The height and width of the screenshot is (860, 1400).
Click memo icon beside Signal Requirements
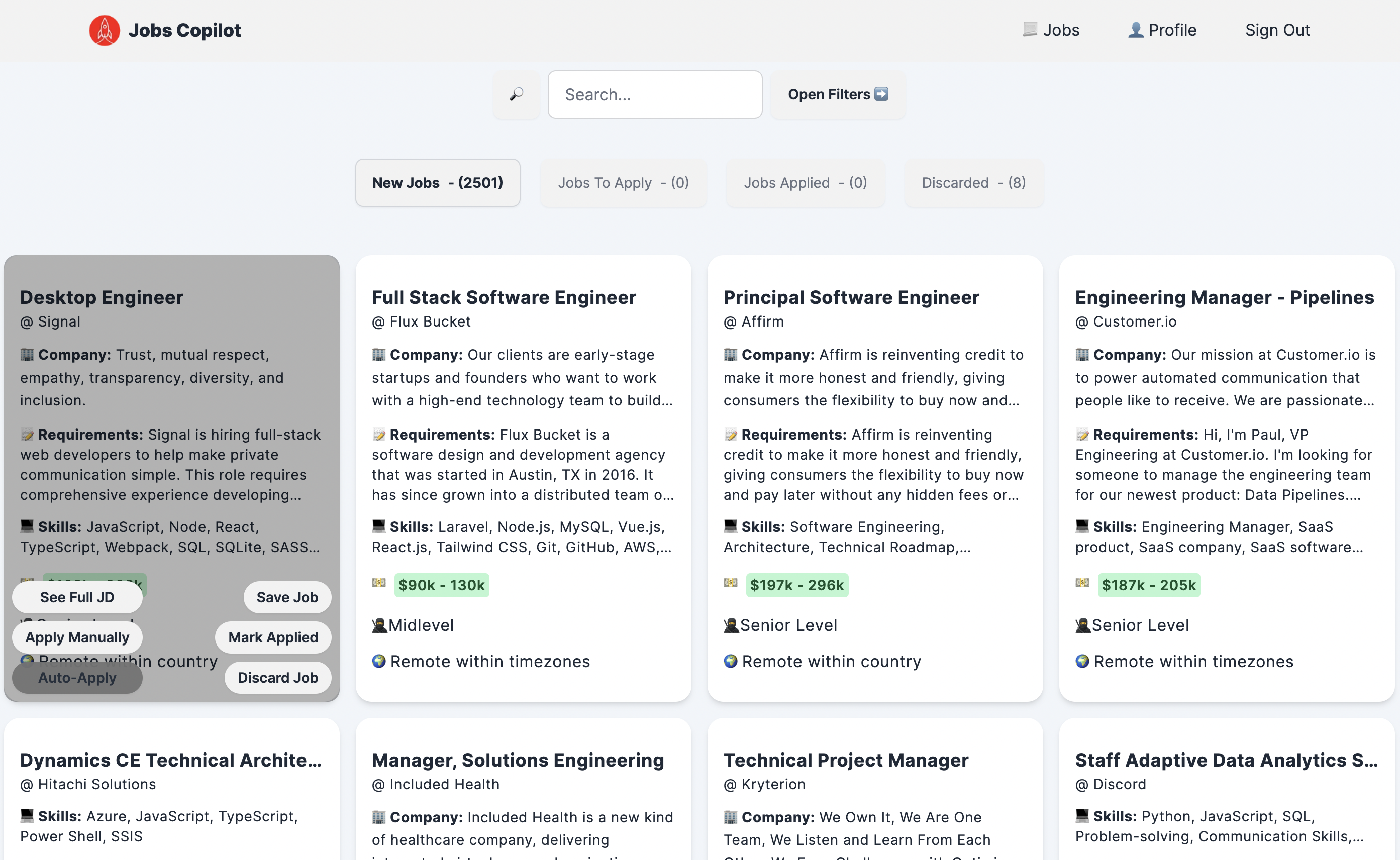27,435
